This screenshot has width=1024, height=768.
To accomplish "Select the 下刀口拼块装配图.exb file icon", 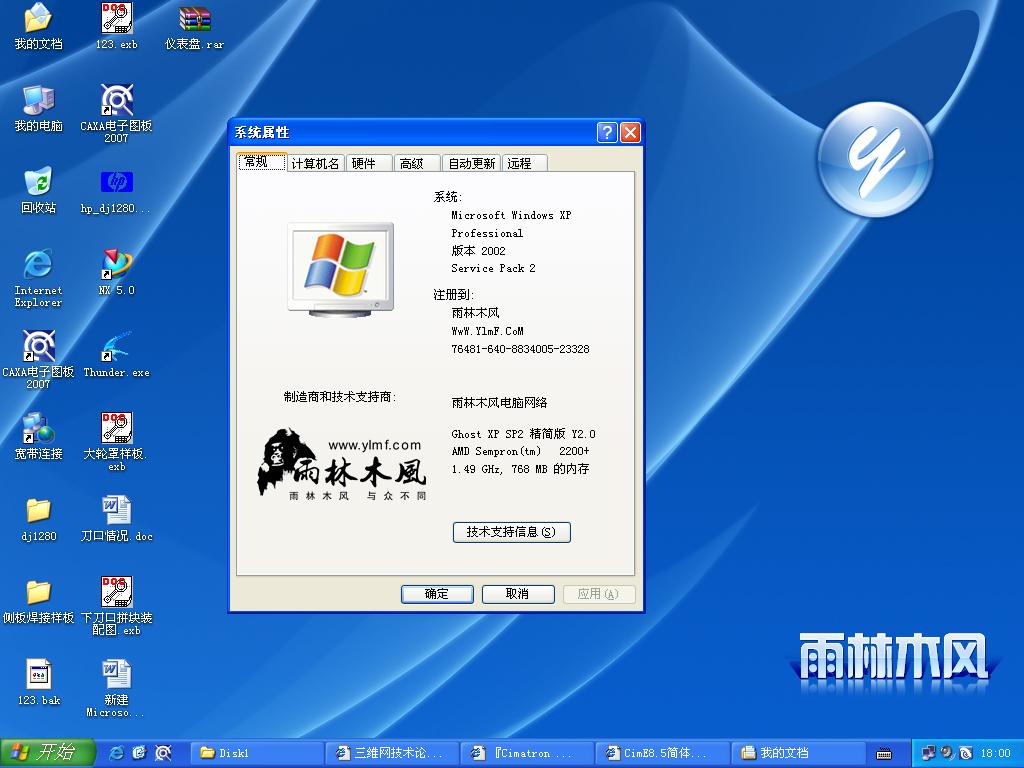I will [x=116, y=606].
